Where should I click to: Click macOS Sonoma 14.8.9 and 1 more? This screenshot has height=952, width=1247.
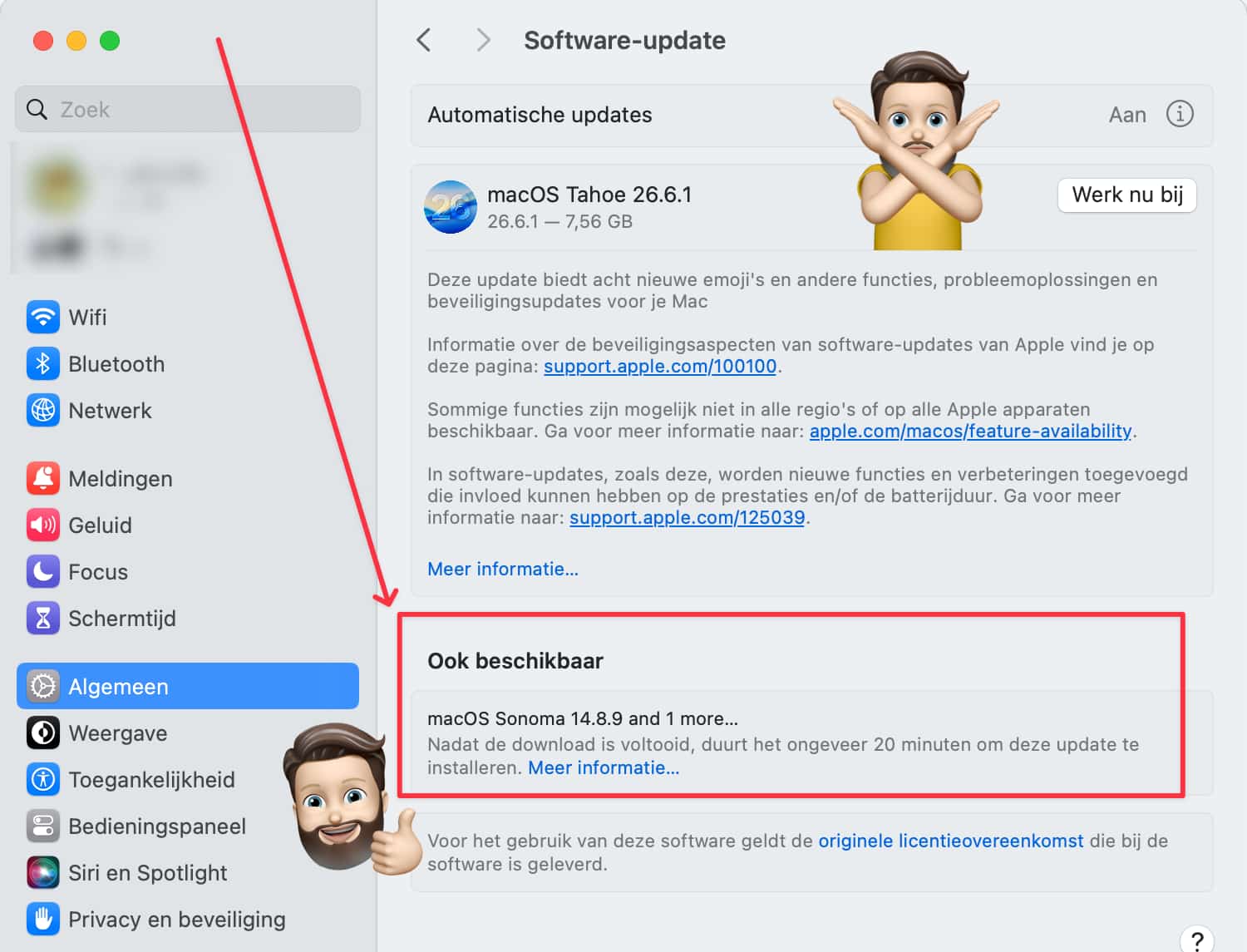pos(583,718)
